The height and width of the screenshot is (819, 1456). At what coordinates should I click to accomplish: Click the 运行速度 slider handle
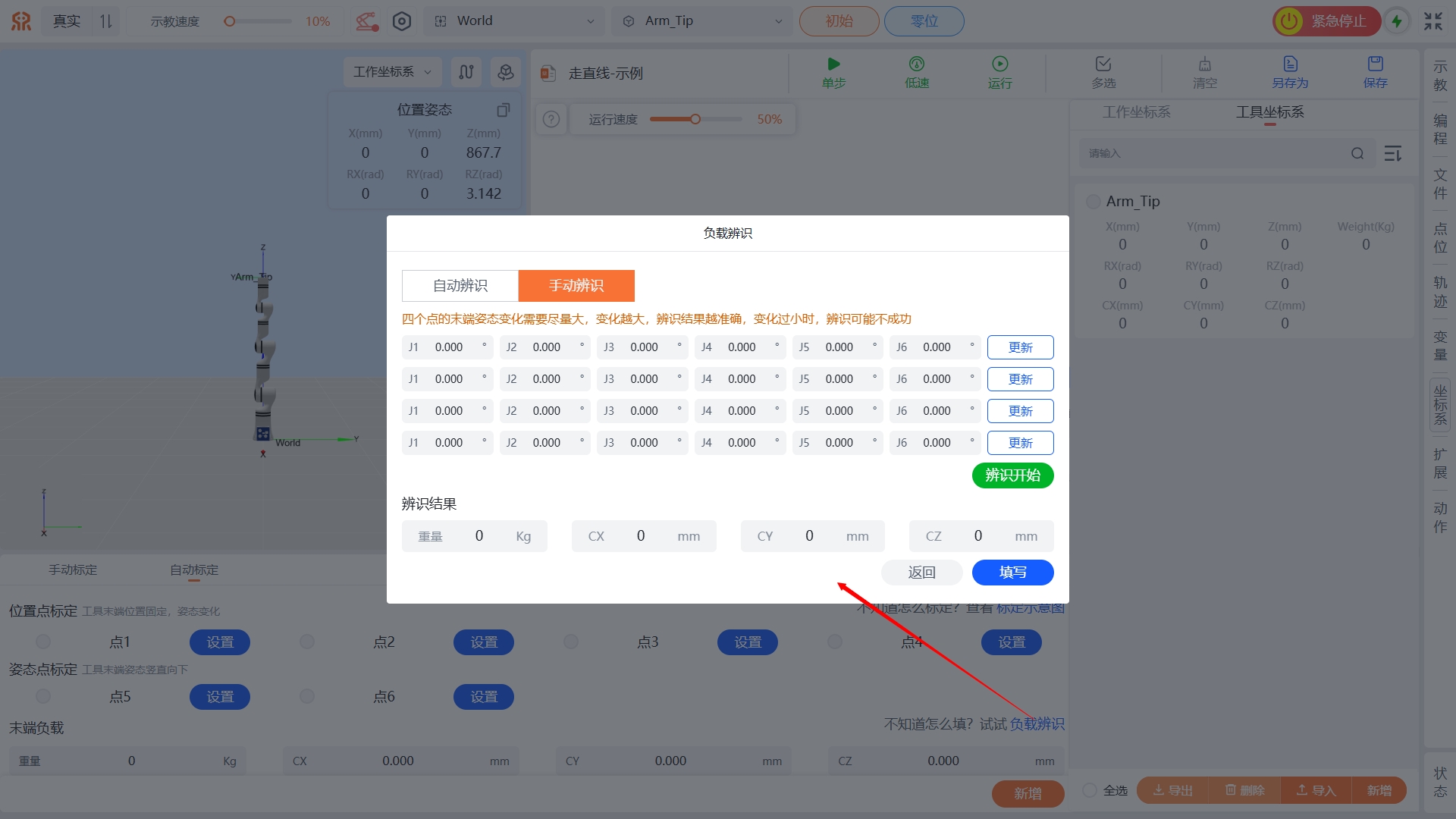click(695, 119)
